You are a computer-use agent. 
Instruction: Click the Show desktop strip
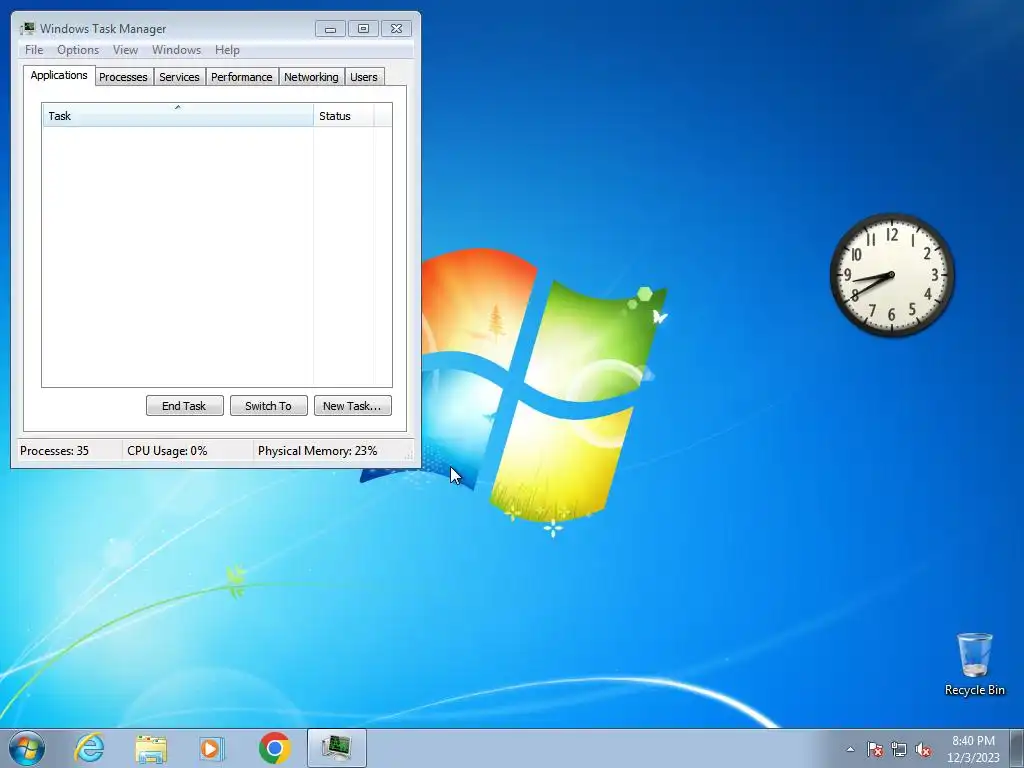pos(1017,748)
